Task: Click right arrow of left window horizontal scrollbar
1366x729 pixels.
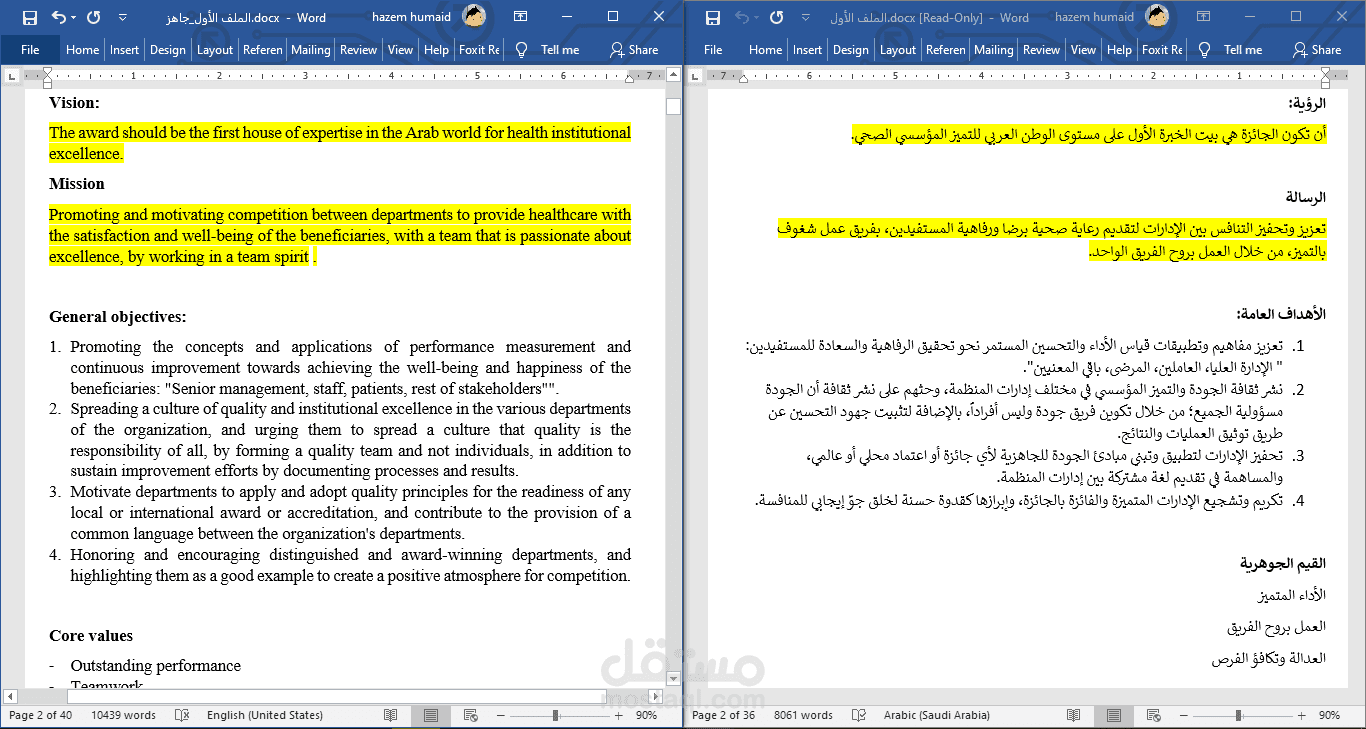Action: point(657,696)
